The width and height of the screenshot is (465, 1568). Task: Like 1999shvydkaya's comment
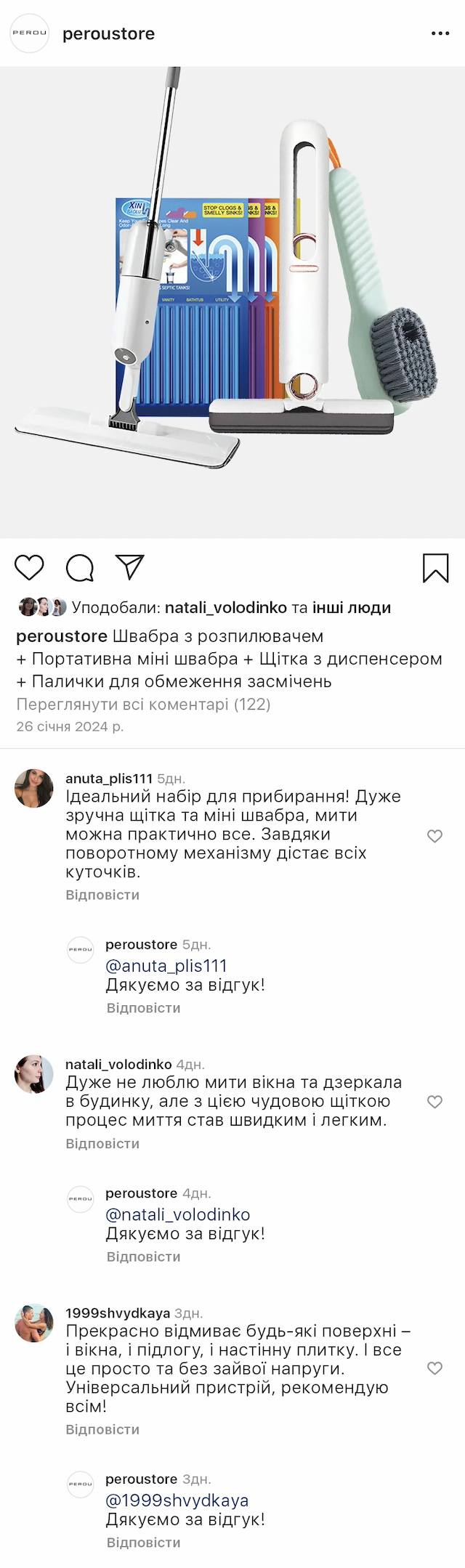[x=434, y=1368]
